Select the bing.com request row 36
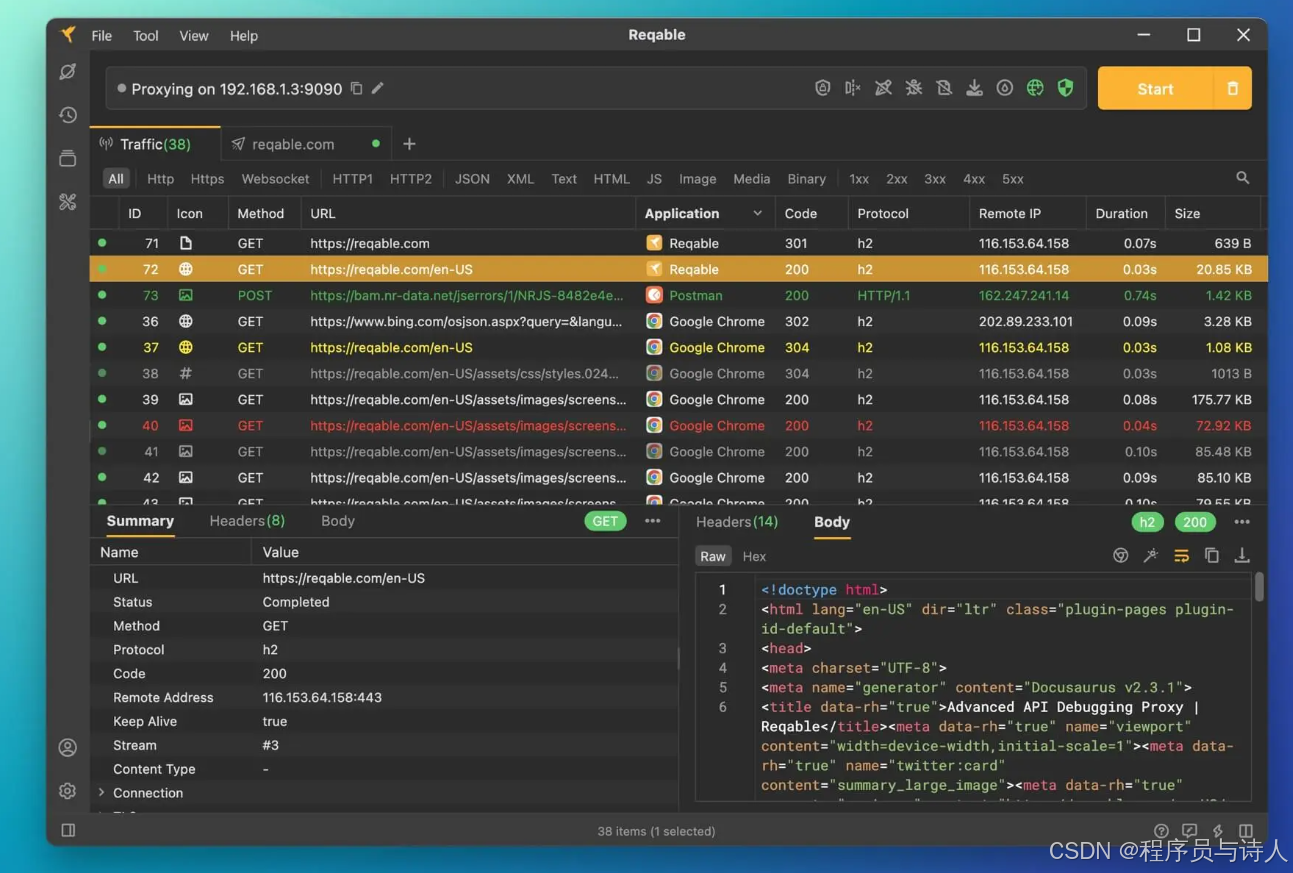The width and height of the screenshot is (1293, 873). 678,321
